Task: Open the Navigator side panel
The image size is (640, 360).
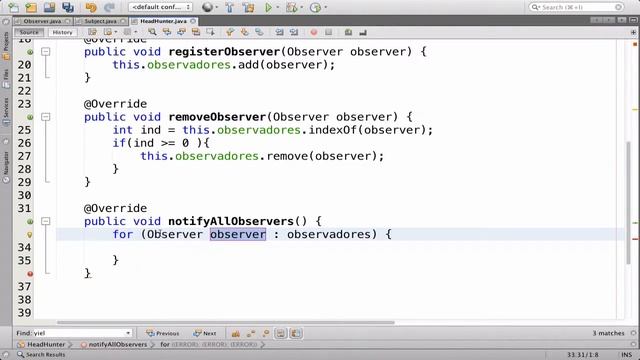Action: (x=6, y=167)
